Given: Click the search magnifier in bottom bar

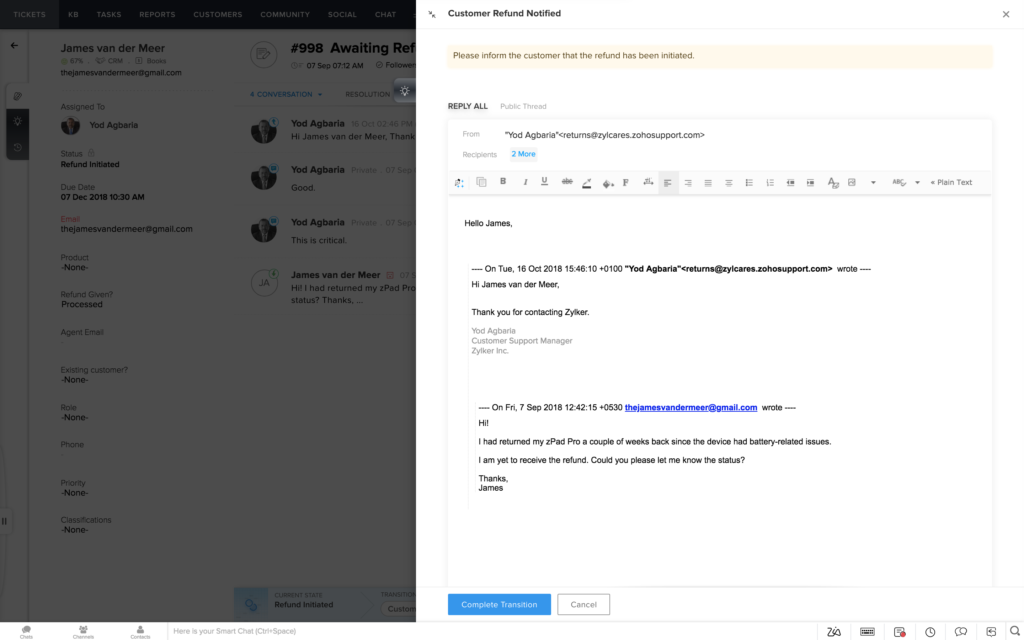Looking at the screenshot, I should tap(1014, 631).
